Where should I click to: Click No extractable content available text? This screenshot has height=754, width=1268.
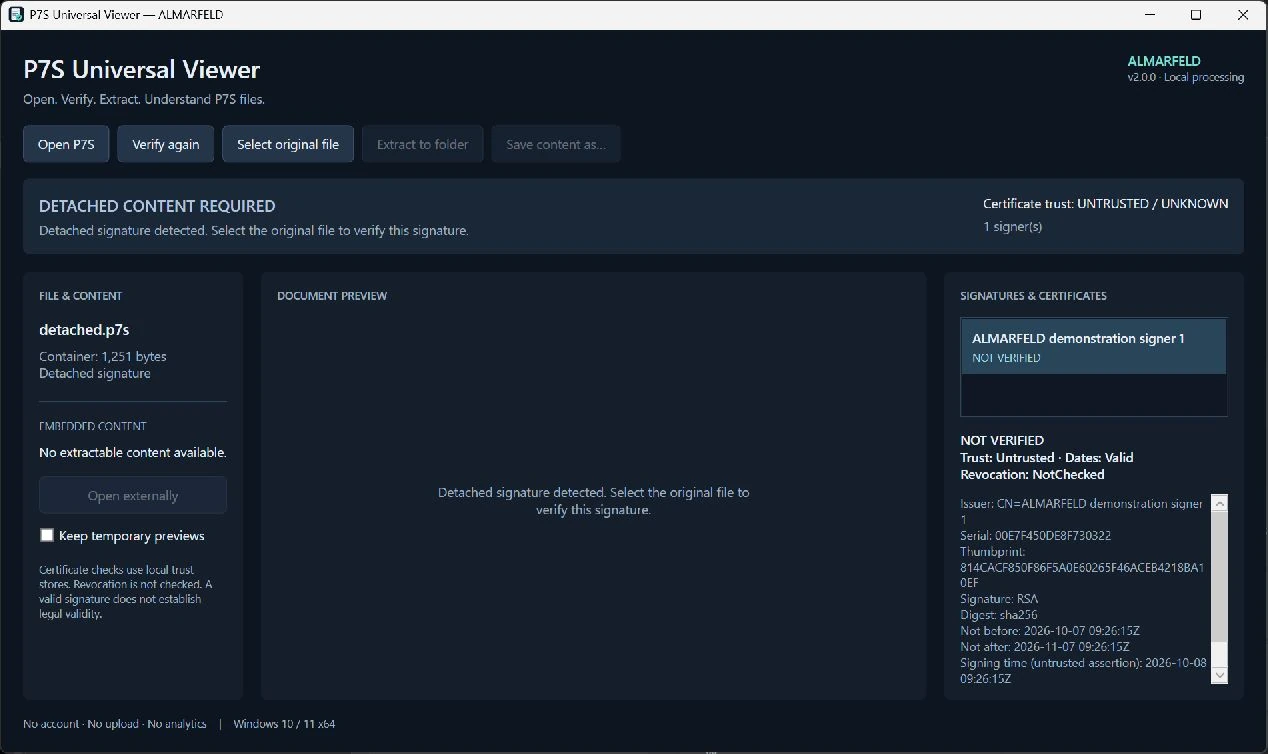(133, 452)
